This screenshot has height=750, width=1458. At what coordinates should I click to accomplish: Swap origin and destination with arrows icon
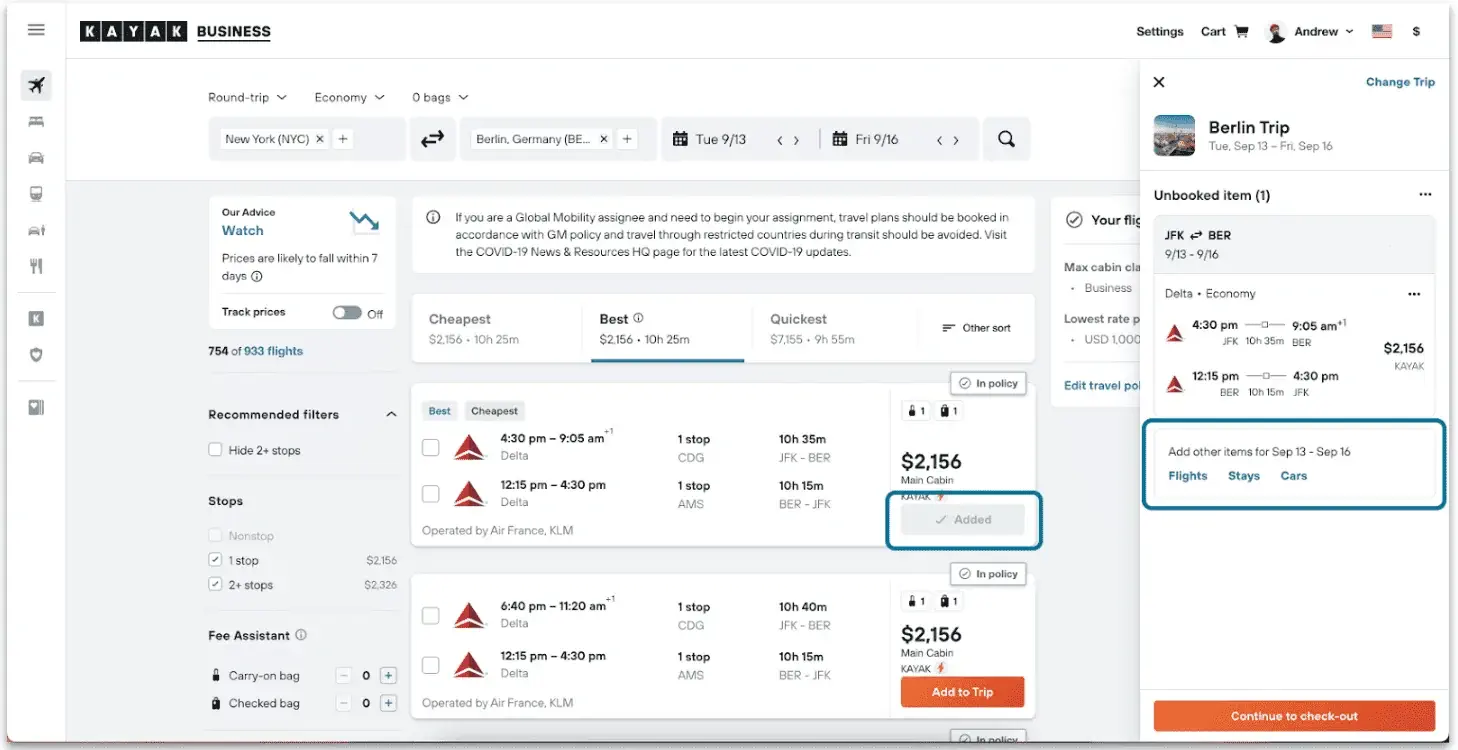coord(432,139)
